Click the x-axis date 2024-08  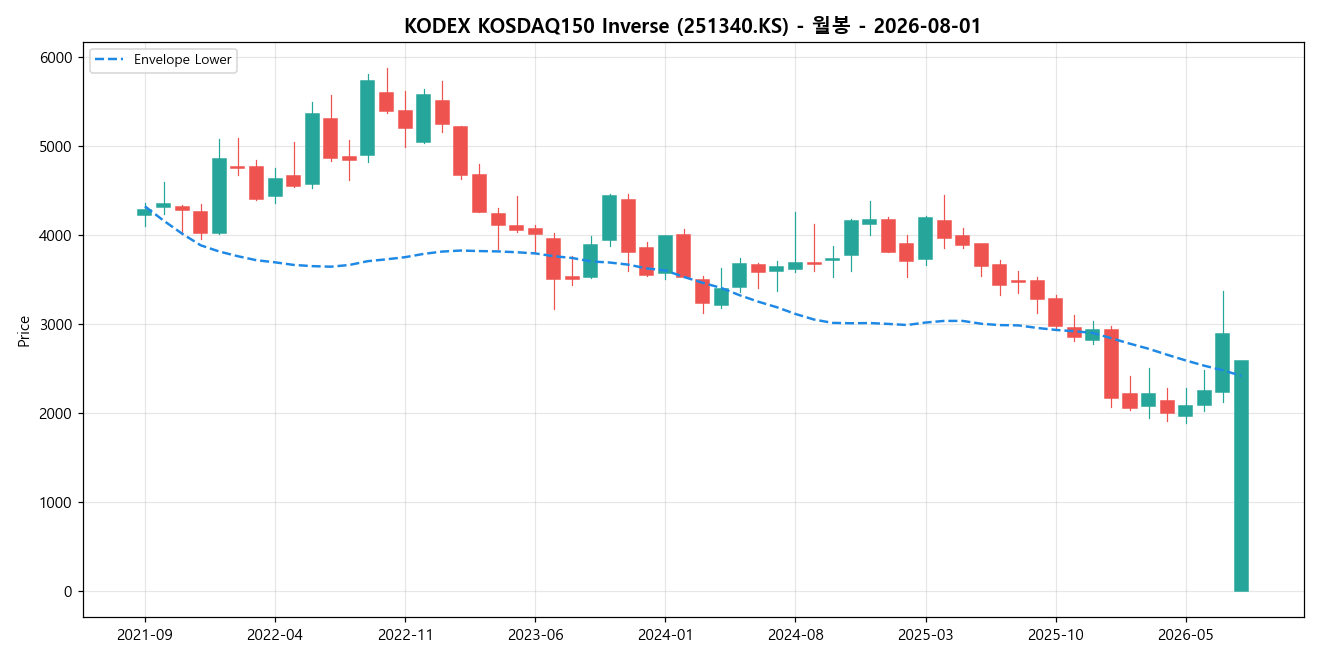tap(795, 634)
